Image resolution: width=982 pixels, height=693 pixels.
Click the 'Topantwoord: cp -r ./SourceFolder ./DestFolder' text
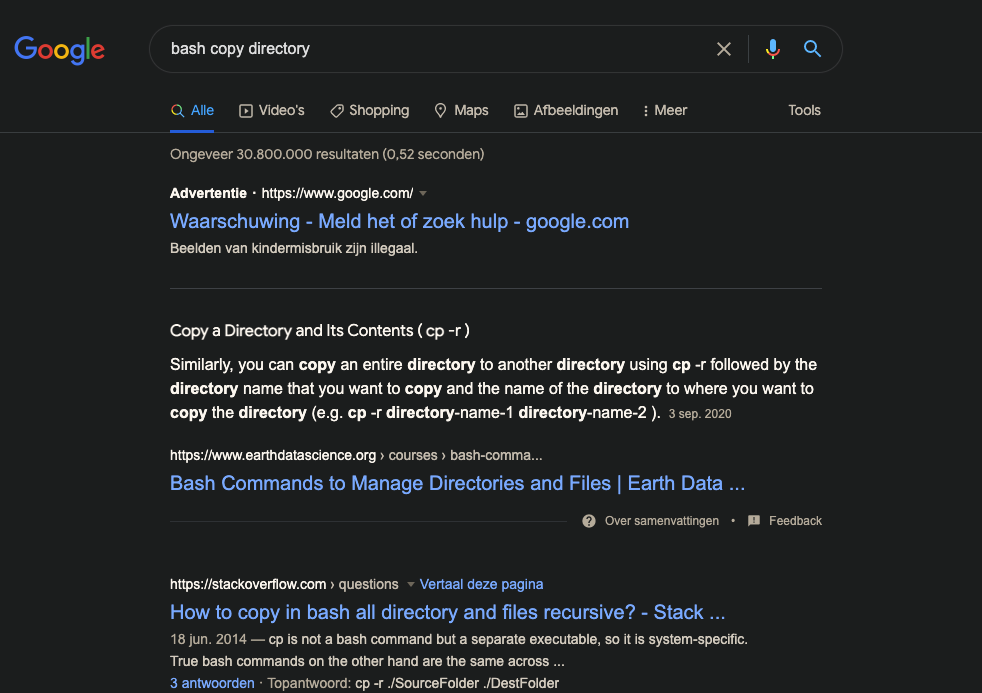(x=413, y=683)
